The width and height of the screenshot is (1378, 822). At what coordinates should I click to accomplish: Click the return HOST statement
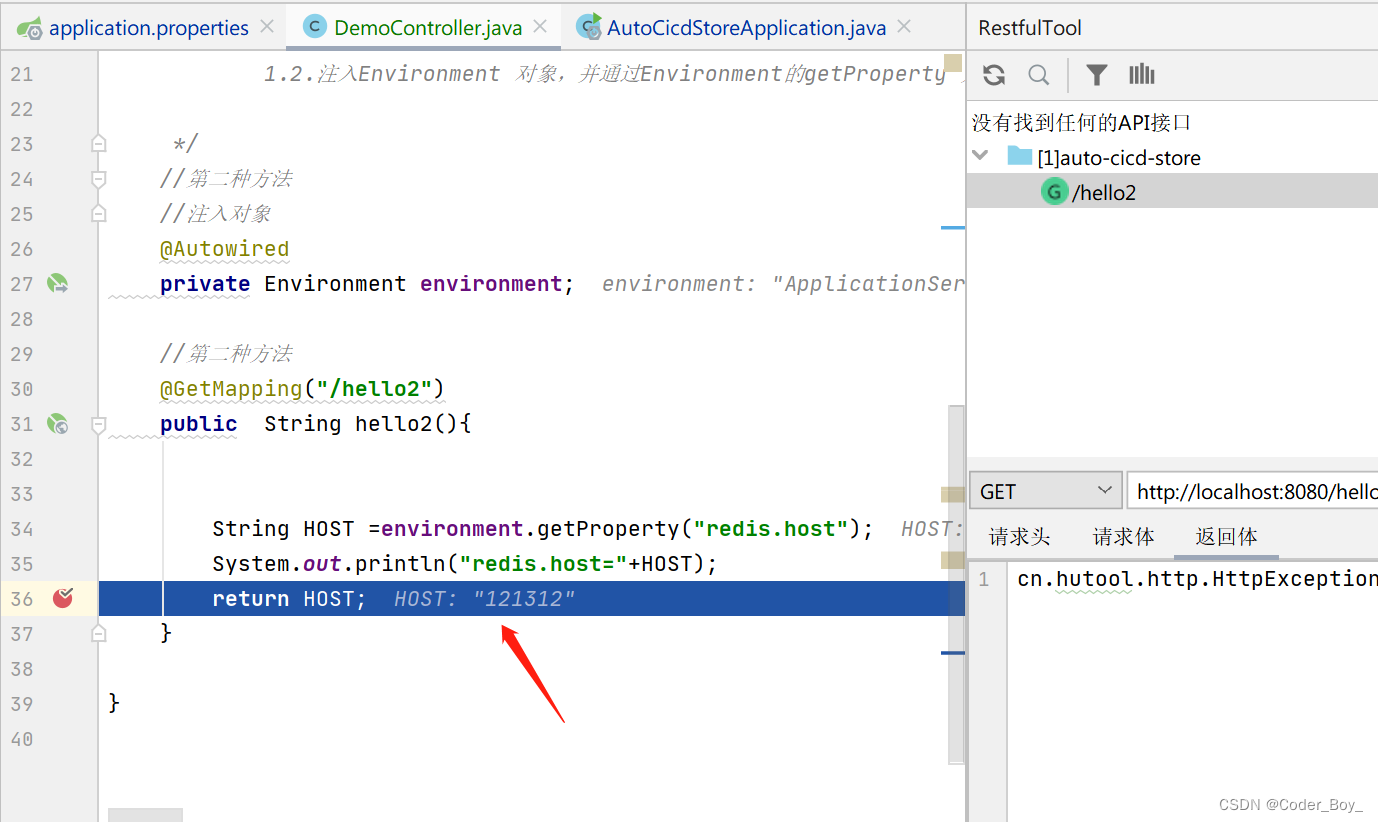[x=289, y=599]
